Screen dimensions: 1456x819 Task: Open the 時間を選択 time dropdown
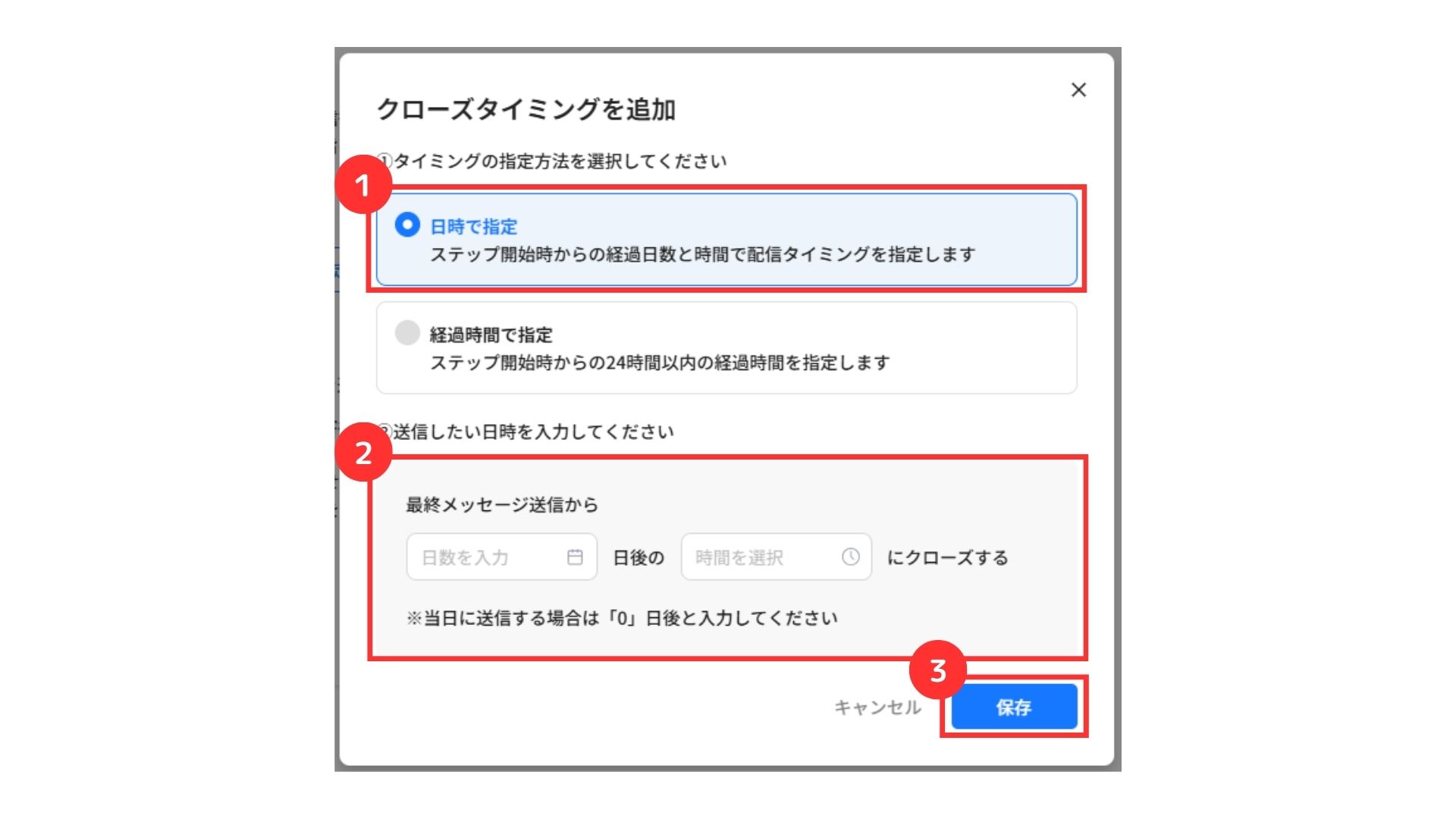pyautogui.click(x=777, y=557)
